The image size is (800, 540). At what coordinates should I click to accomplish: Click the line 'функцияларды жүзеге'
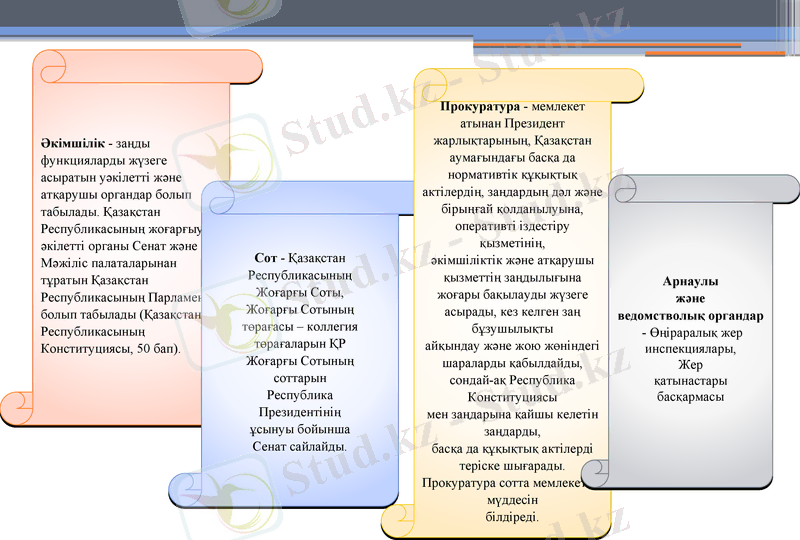(x=104, y=161)
